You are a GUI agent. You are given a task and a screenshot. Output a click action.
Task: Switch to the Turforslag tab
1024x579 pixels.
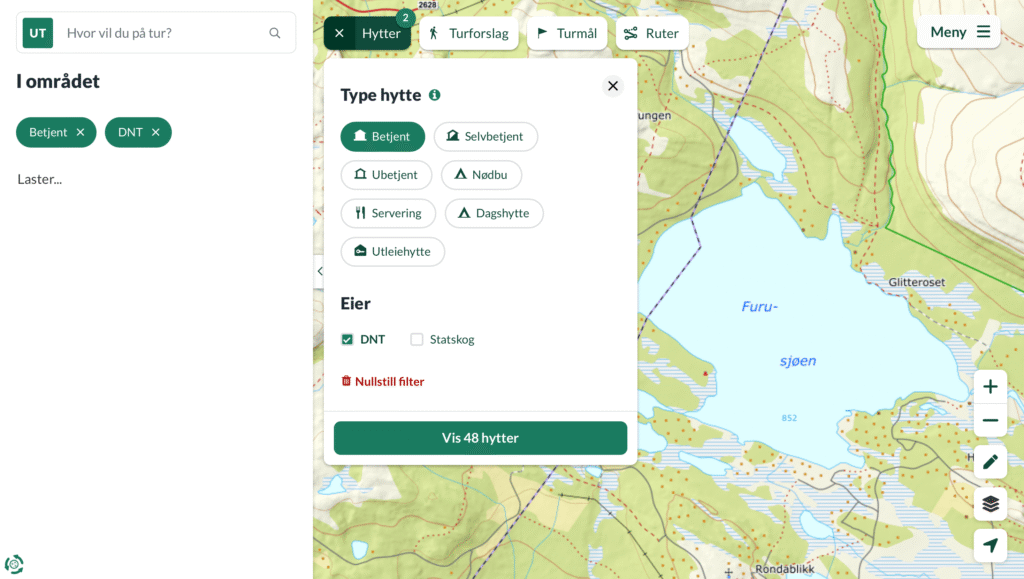click(x=469, y=33)
